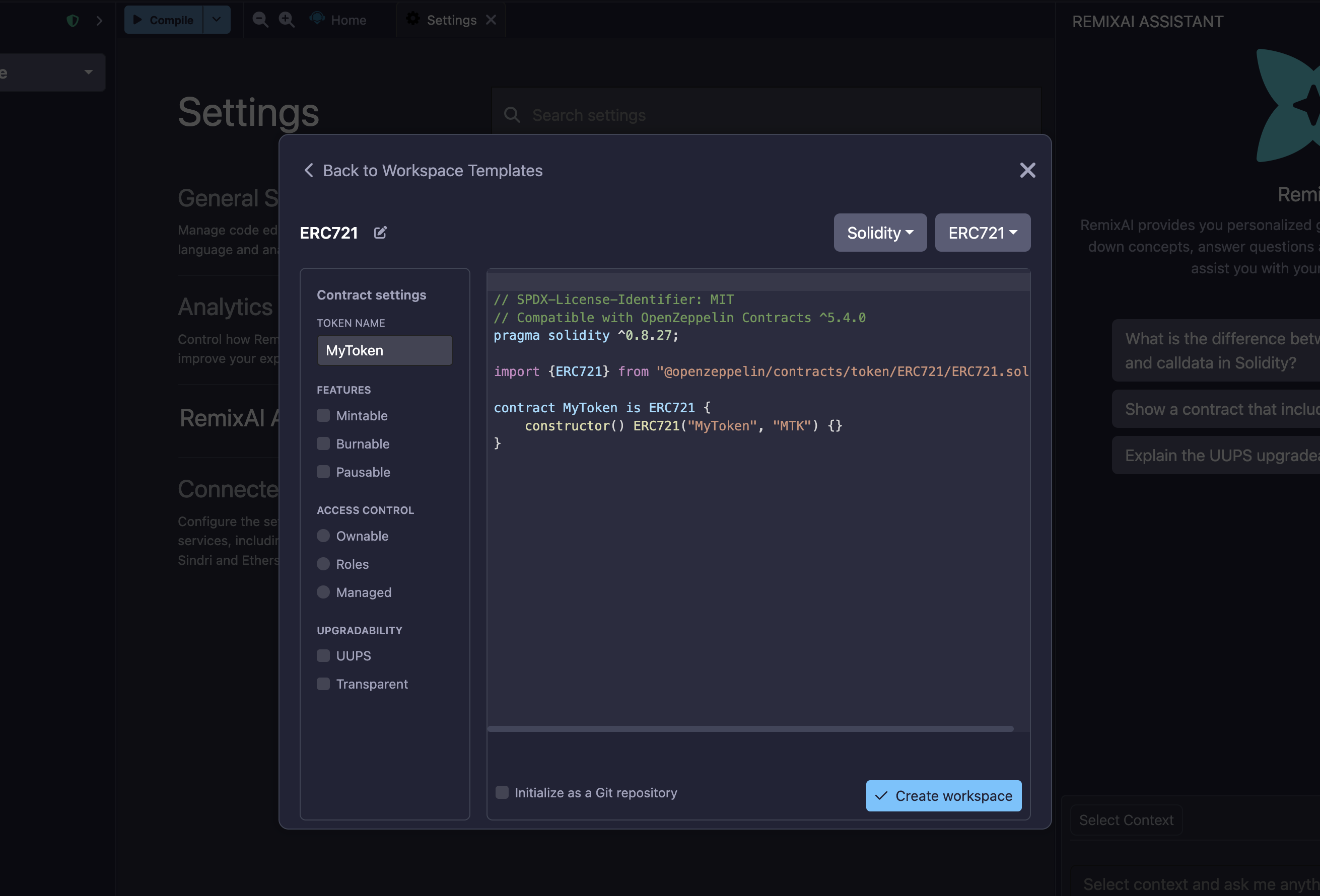Enable the Mintable feature checkbox
Image resolution: width=1320 pixels, height=896 pixels.
click(x=323, y=416)
